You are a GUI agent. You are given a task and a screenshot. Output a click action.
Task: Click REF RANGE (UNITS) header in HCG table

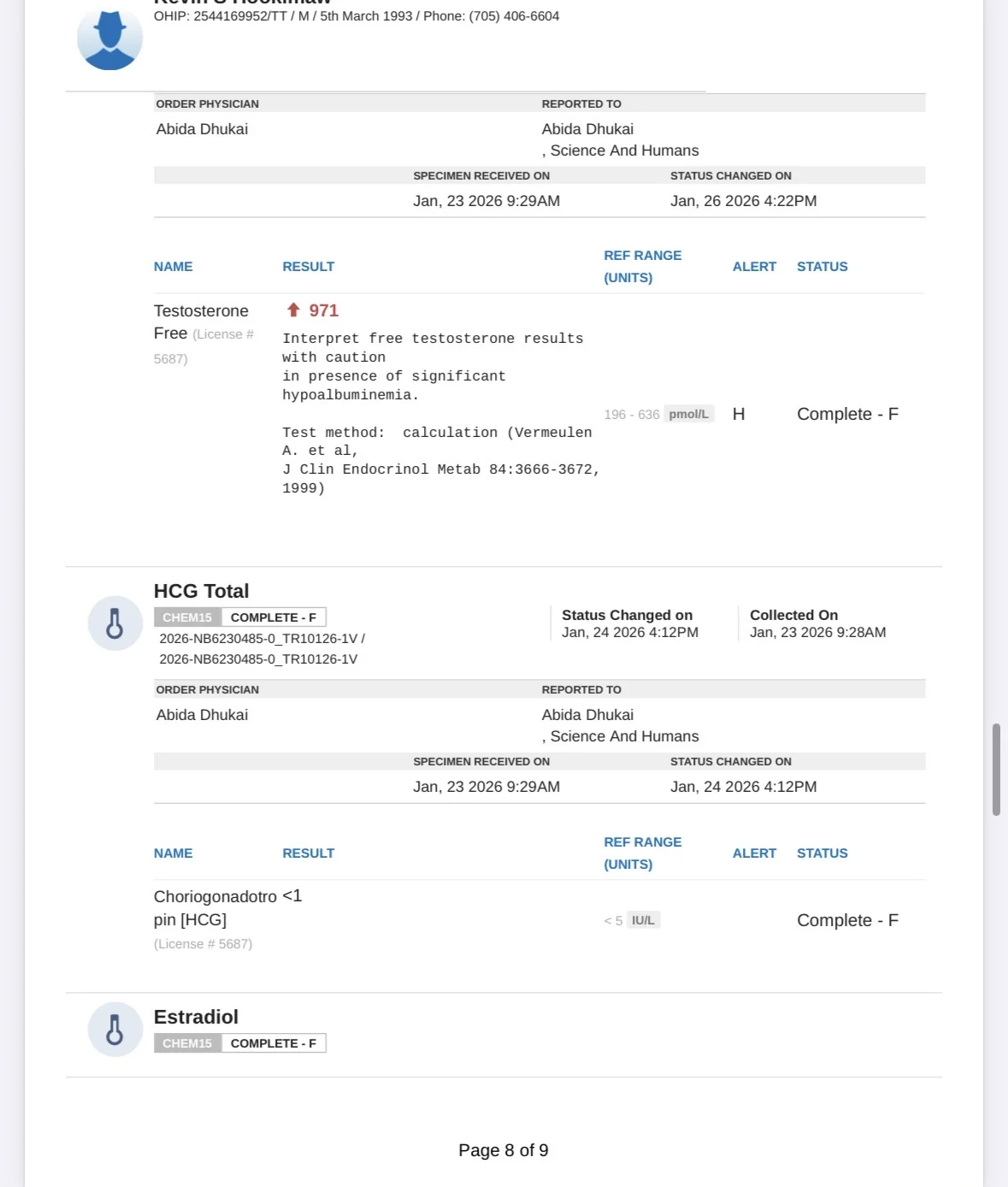[643, 853]
